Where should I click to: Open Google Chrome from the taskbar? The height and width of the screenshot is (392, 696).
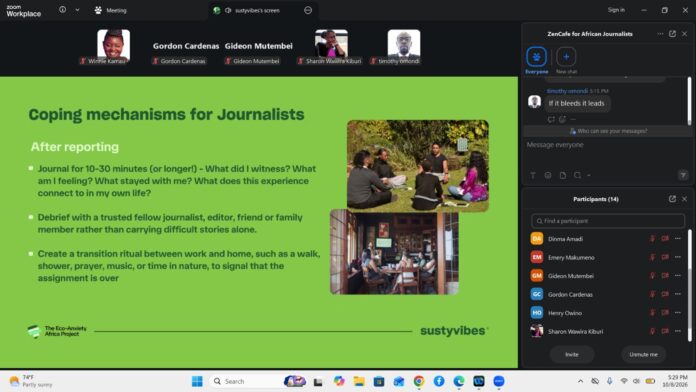click(419, 381)
